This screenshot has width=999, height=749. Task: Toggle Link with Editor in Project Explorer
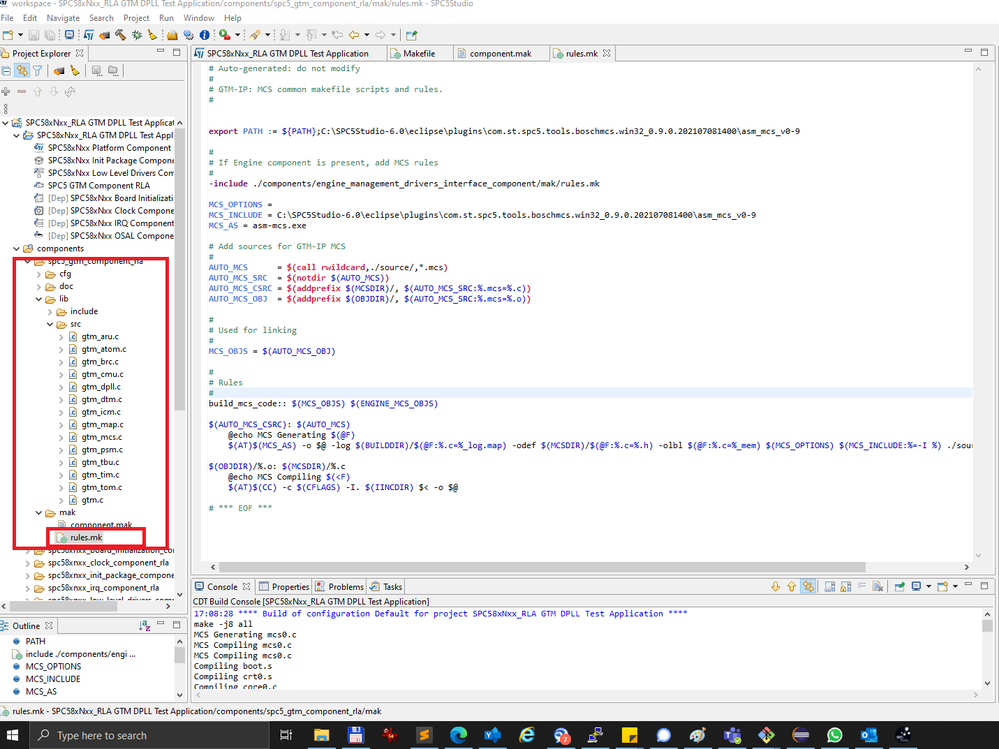22,71
